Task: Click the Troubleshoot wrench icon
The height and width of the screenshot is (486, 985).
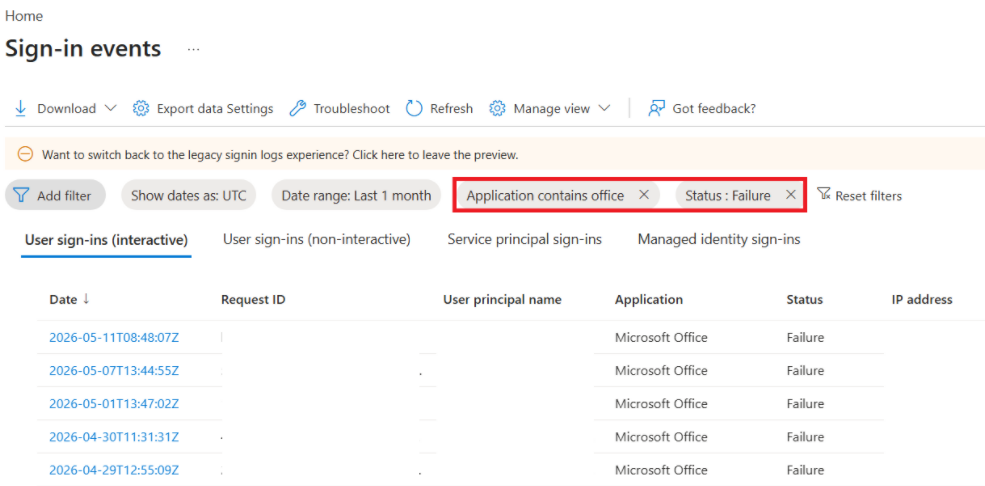Action: [297, 109]
